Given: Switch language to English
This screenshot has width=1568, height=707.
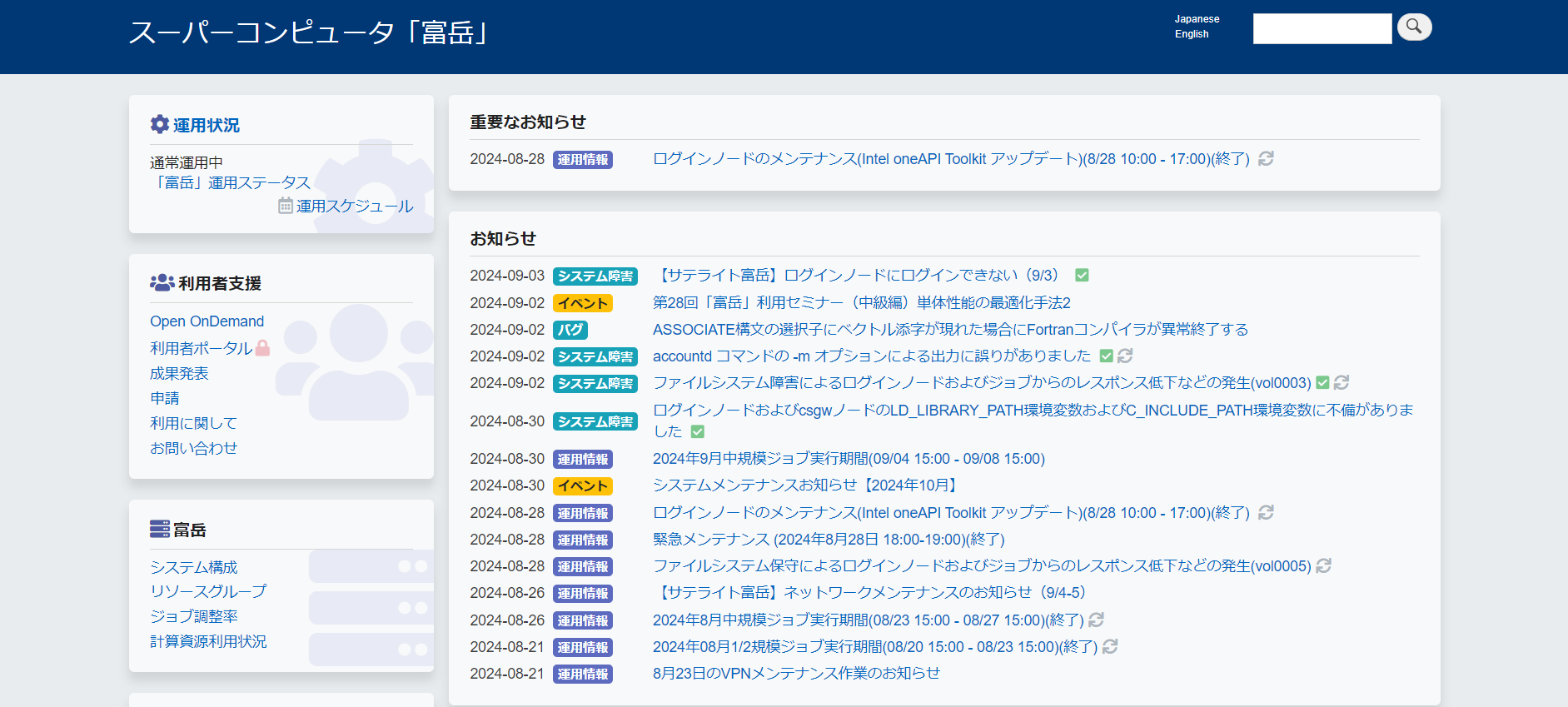Looking at the screenshot, I should [1191, 34].
